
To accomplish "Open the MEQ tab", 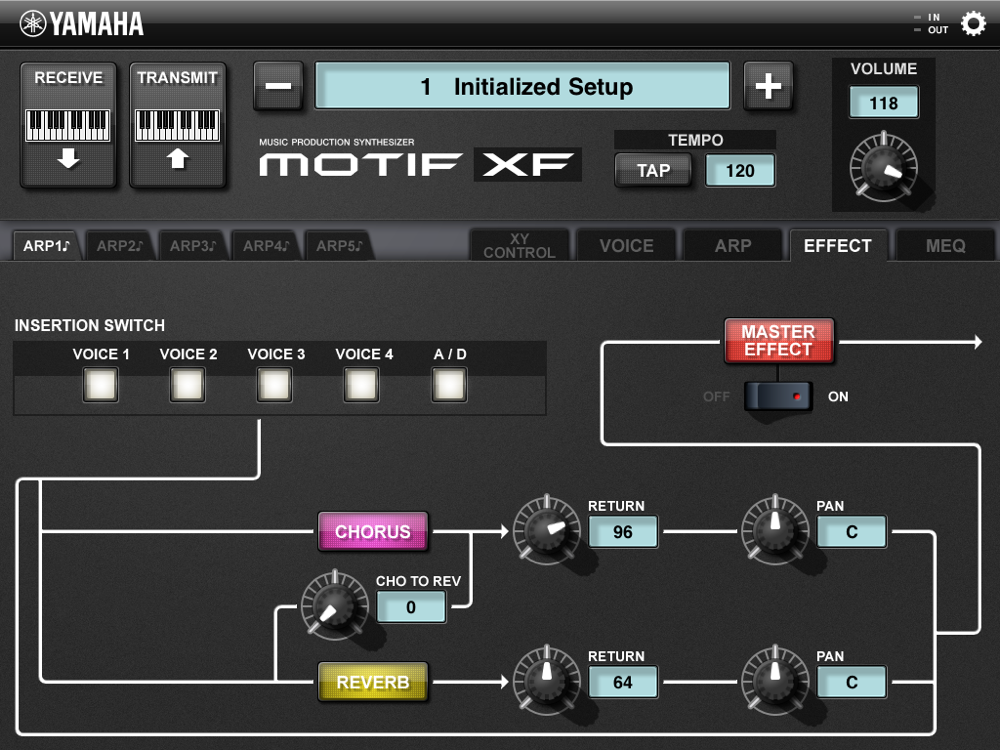I will click(x=945, y=246).
